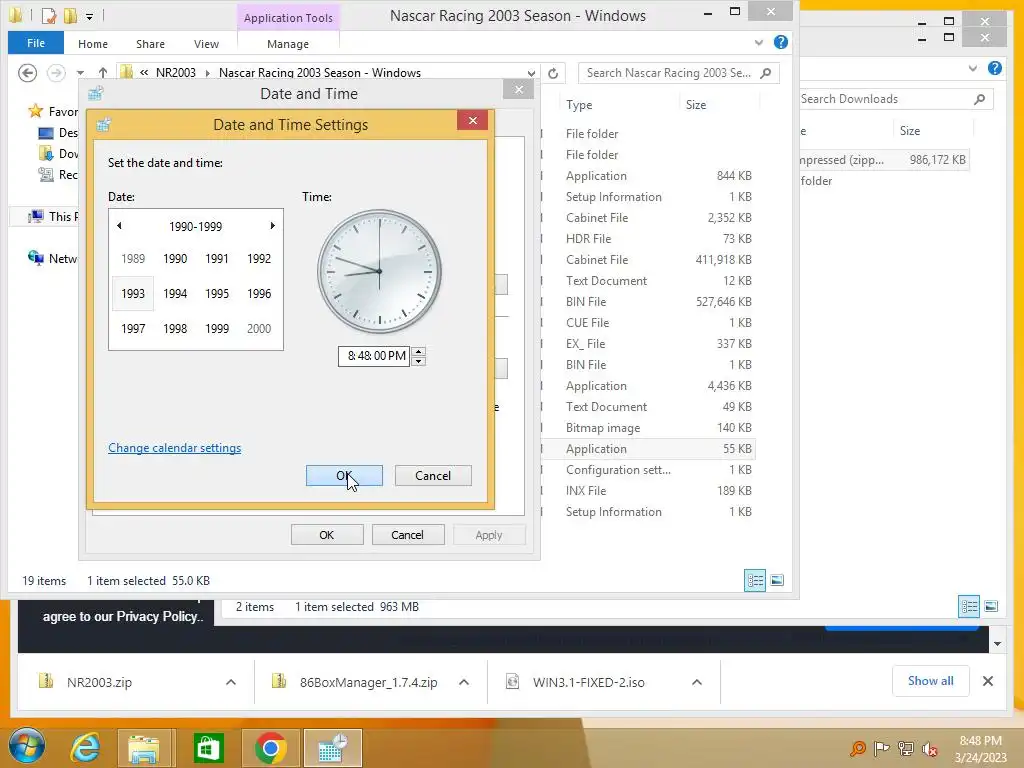This screenshot has width=1024, height=768.
Task: Open WIN3.1-FIXED-2.iso download options arrow
Action: click(697, 682)
